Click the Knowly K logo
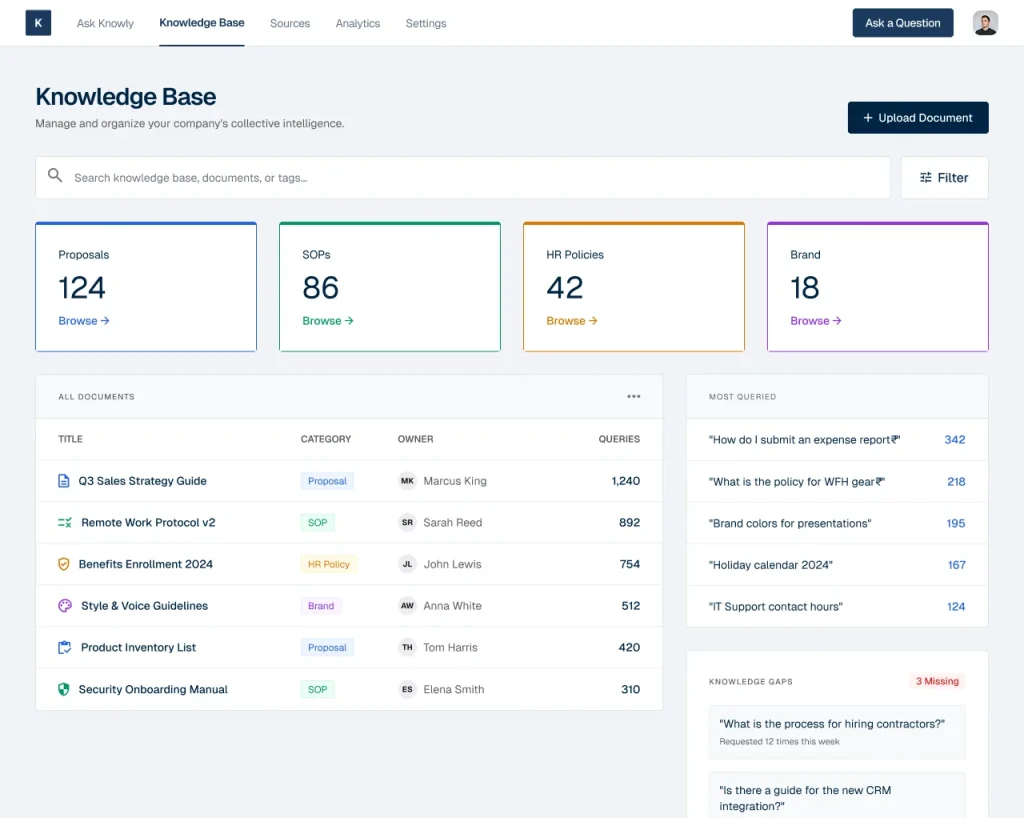 tap(38, 23)
